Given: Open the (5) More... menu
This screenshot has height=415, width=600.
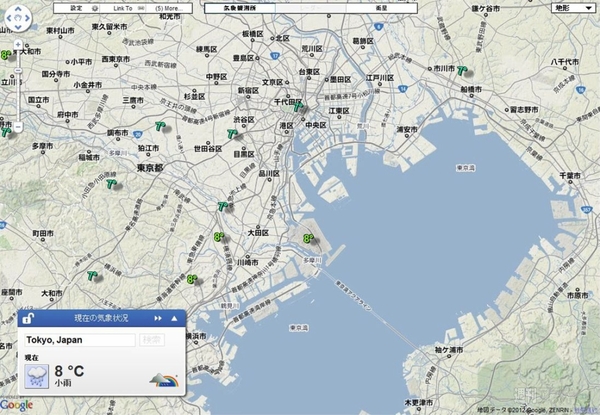Looking at the screenshot, I should (x=169, y=8).
